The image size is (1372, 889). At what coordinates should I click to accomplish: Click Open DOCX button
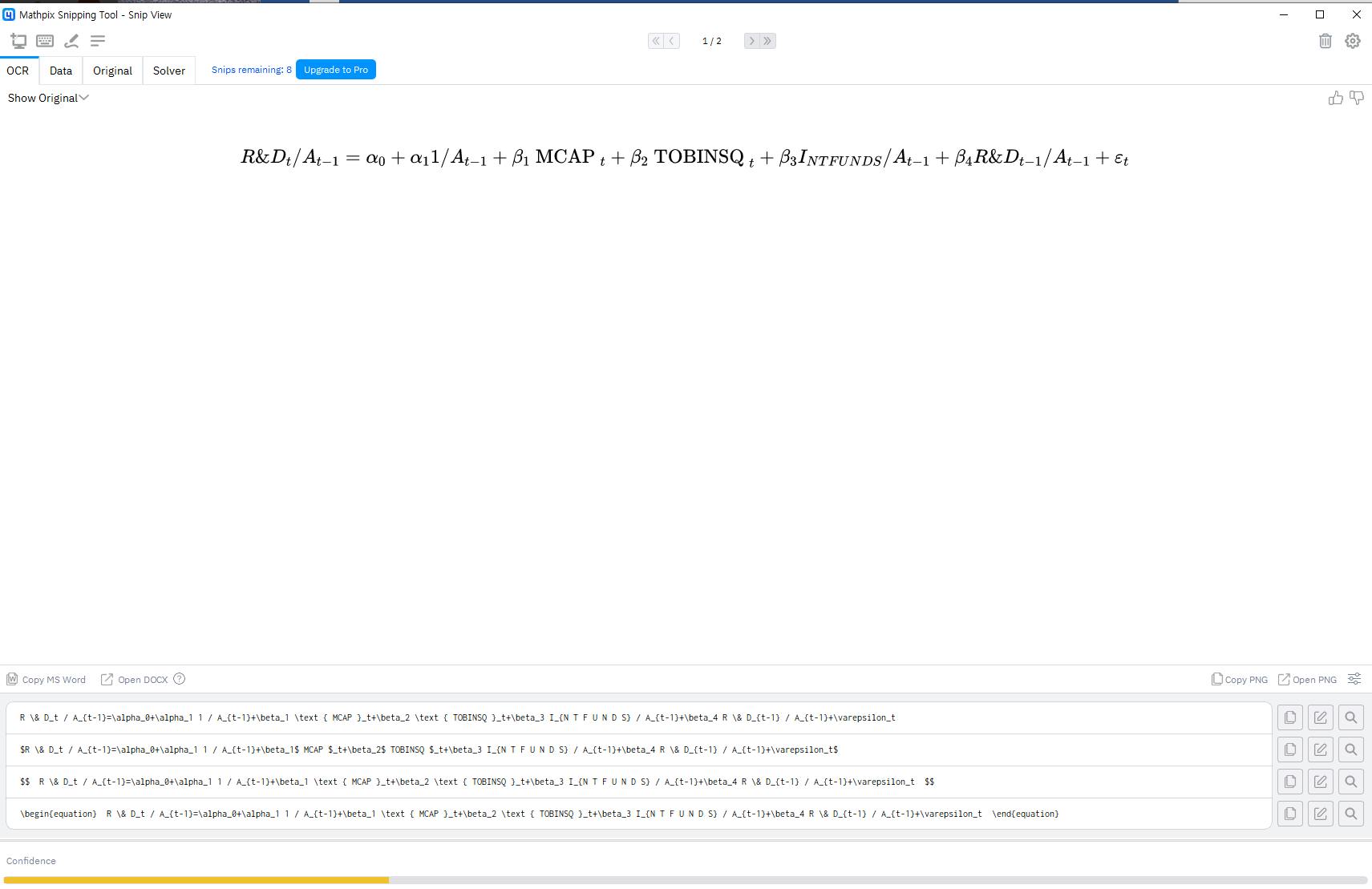tap(135, 679)
